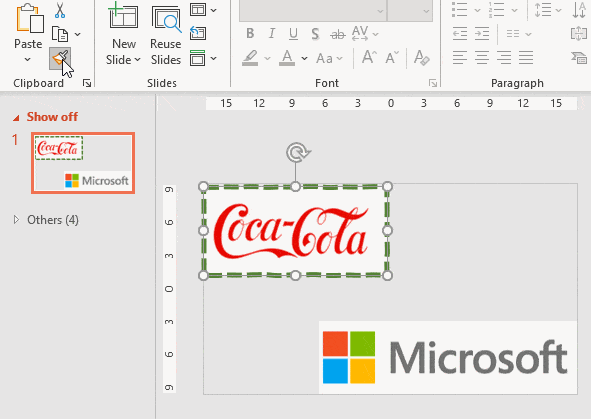591x419 pixels.
Task: Open the highlight color dropdown arrow
Action: (x=267, y=58)
